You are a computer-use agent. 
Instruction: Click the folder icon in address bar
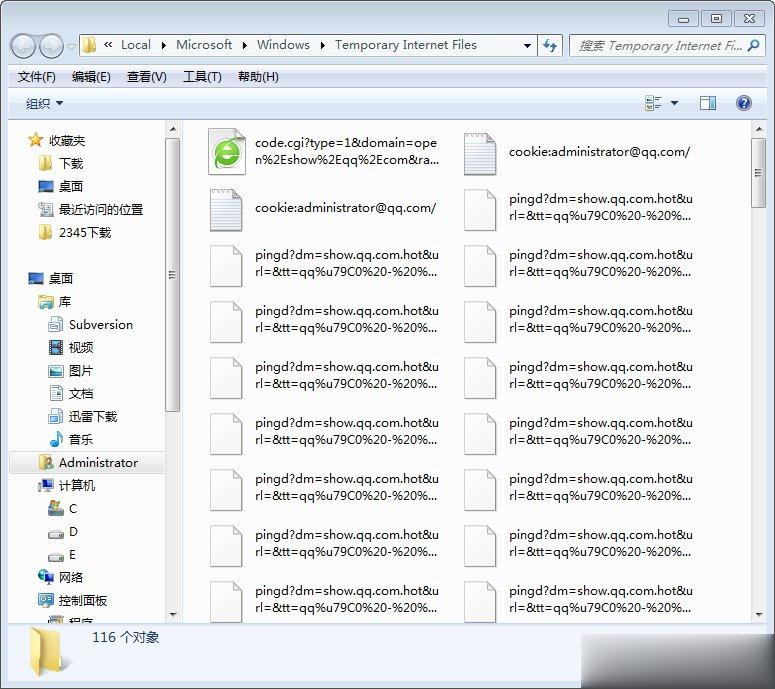coord(89,45)
